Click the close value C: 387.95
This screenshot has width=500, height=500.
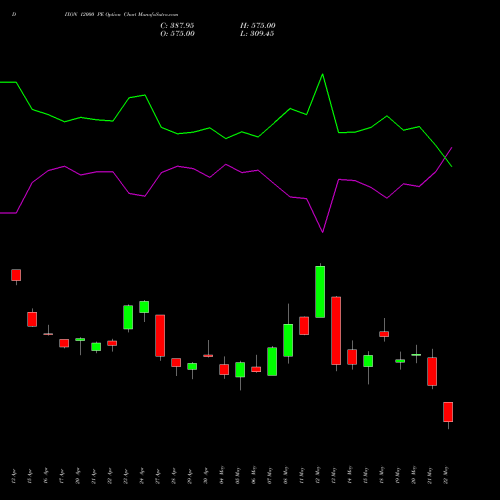pyautogui.click(x=177, y=26)
